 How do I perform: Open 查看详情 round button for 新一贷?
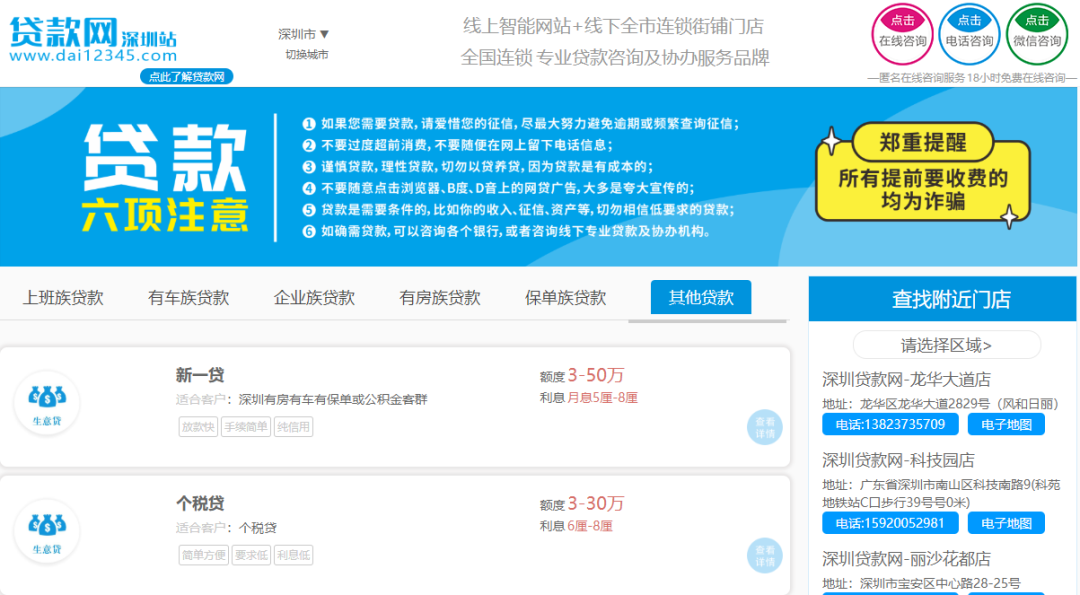764,427
